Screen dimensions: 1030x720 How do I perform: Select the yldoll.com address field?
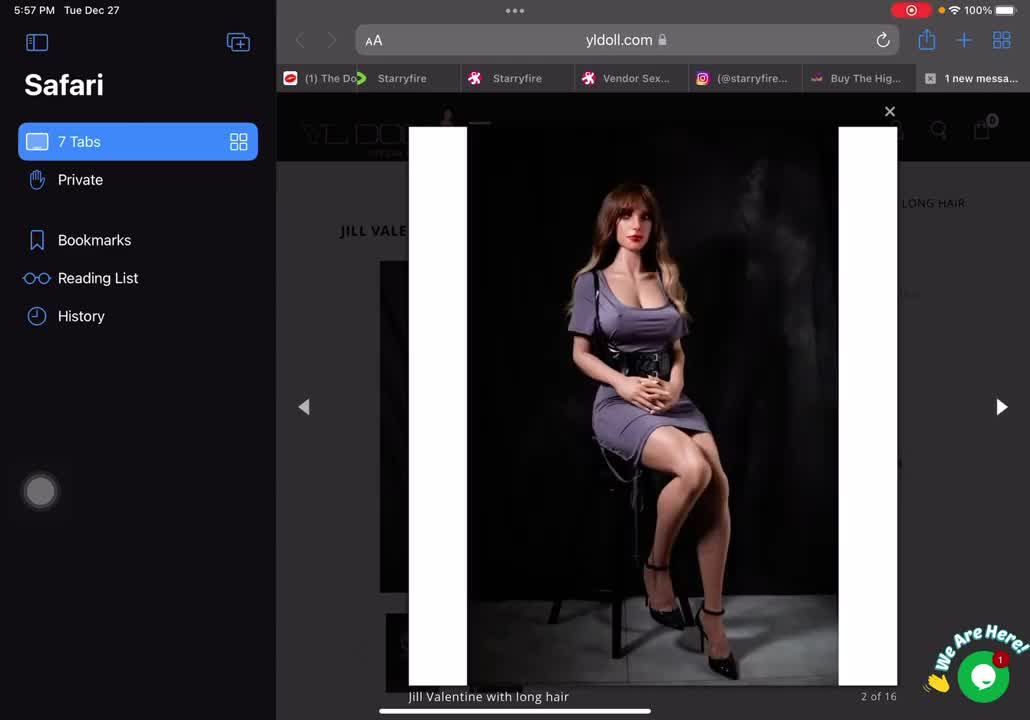(626, 40)
